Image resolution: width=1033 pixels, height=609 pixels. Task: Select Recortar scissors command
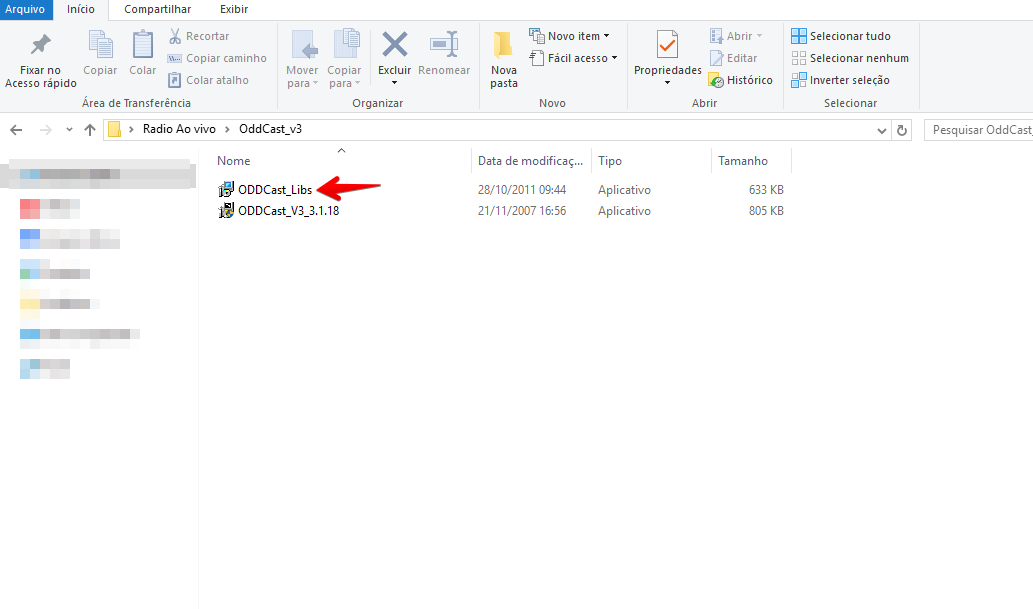198,36
